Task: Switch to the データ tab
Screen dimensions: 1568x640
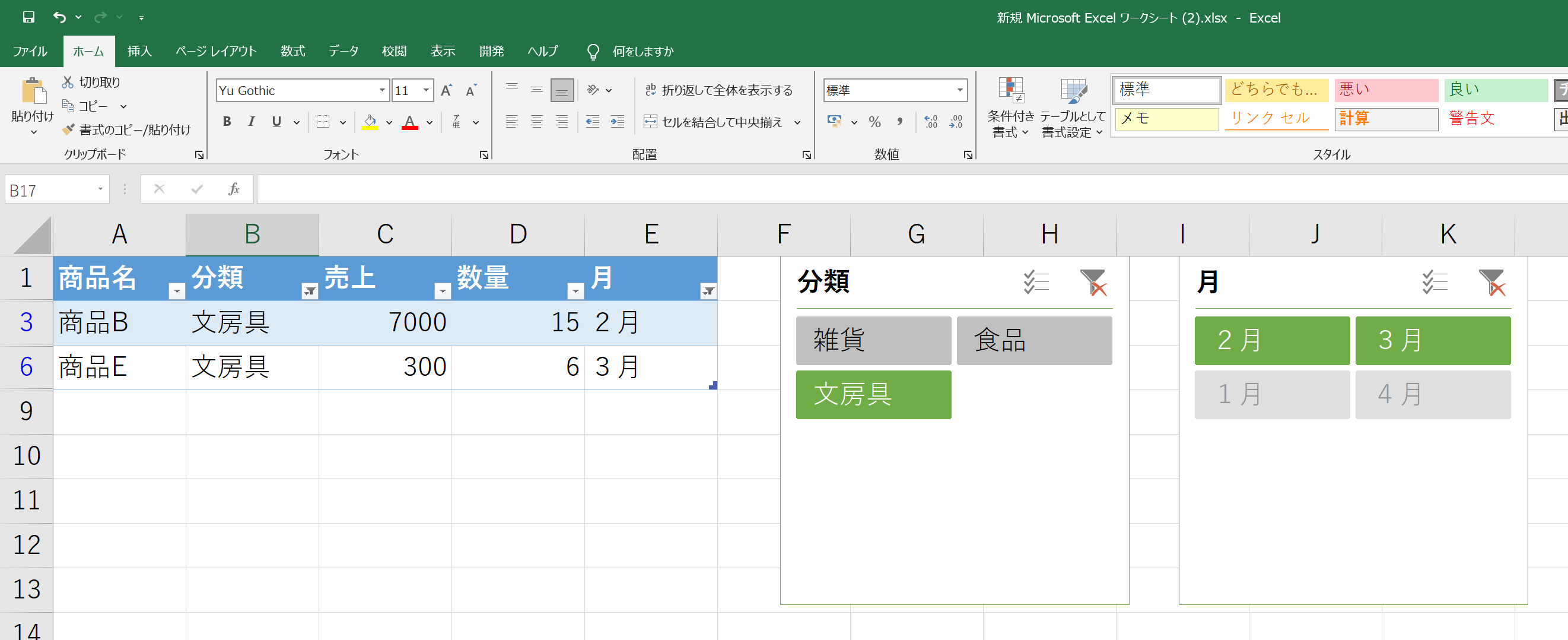Action: [344, 51]
